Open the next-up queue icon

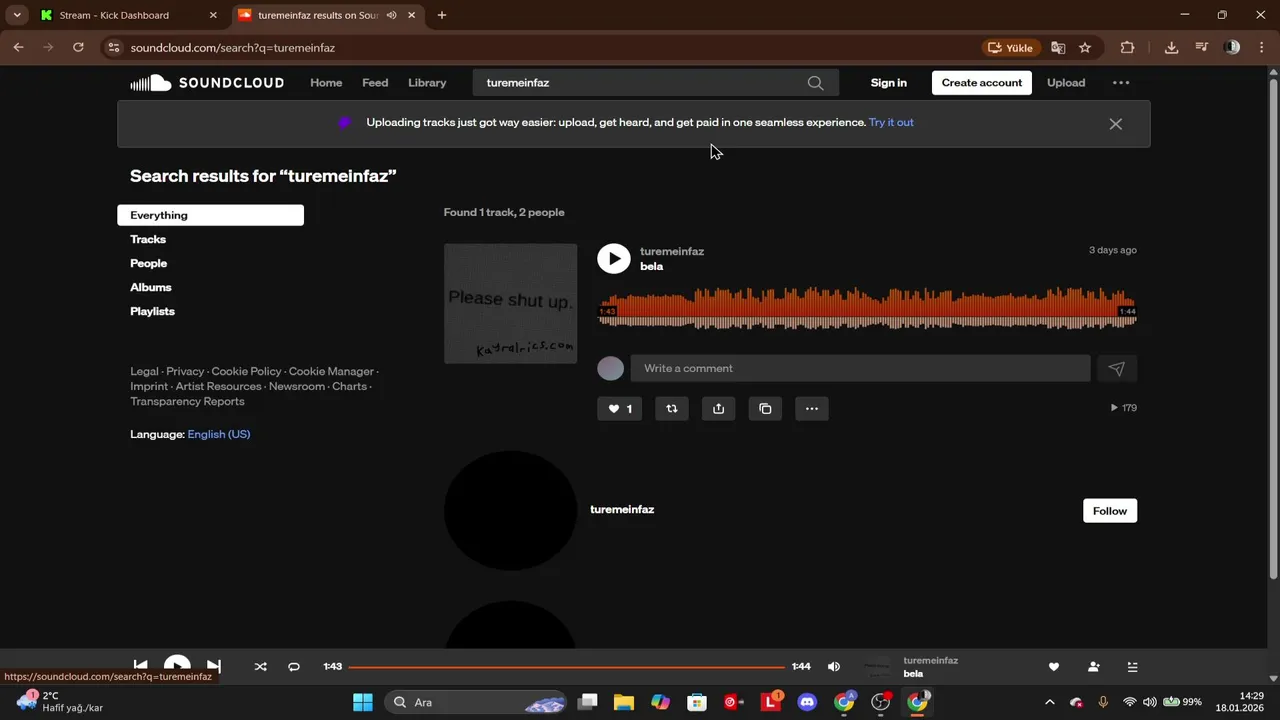(x=1133, y=667)
